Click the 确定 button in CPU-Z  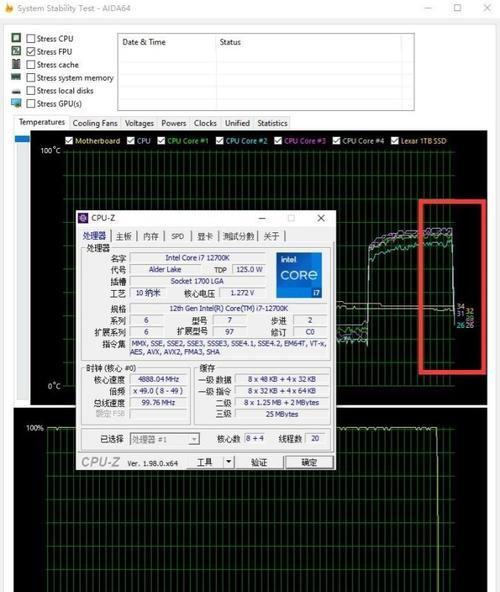[x=309, y=462]
